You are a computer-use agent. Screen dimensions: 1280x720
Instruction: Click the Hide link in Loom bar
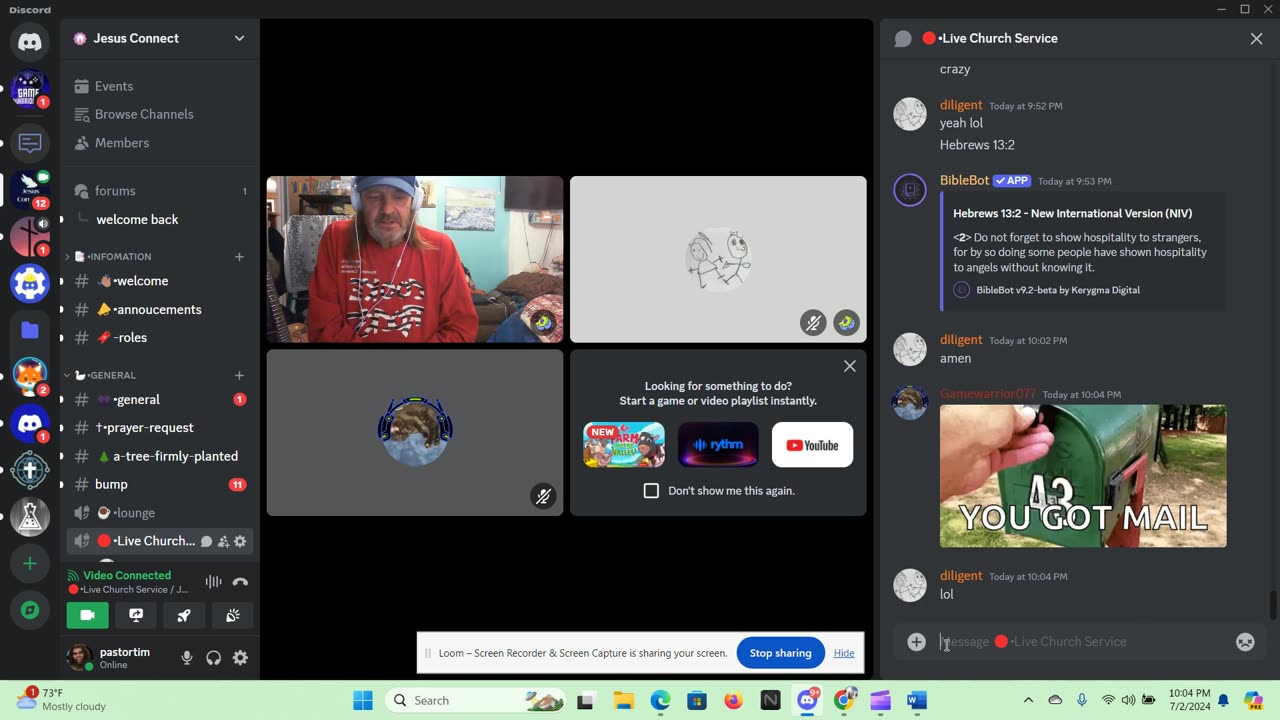844,653
